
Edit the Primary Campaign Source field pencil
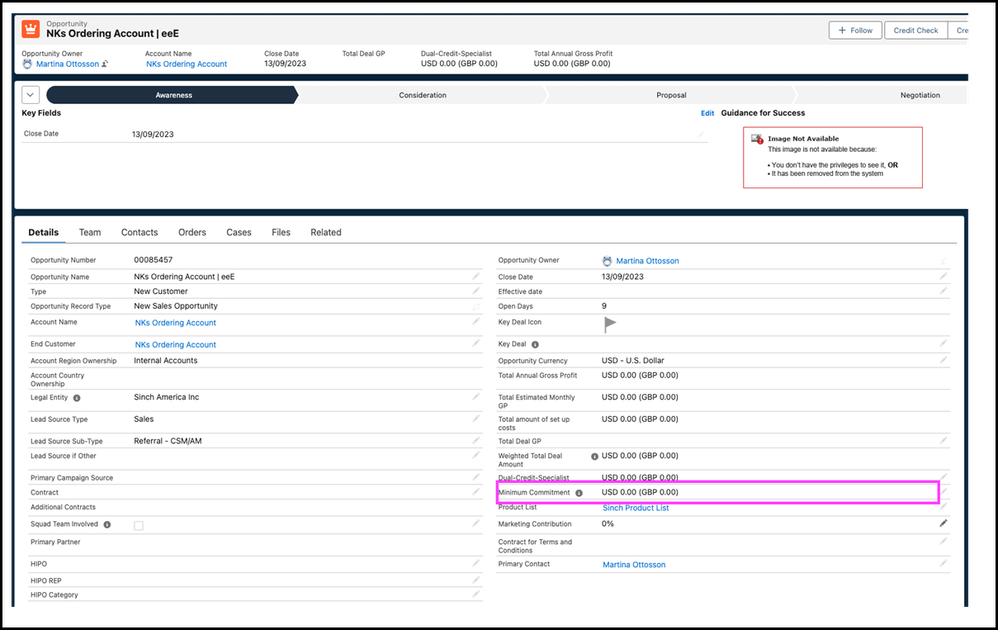[475, 477]
